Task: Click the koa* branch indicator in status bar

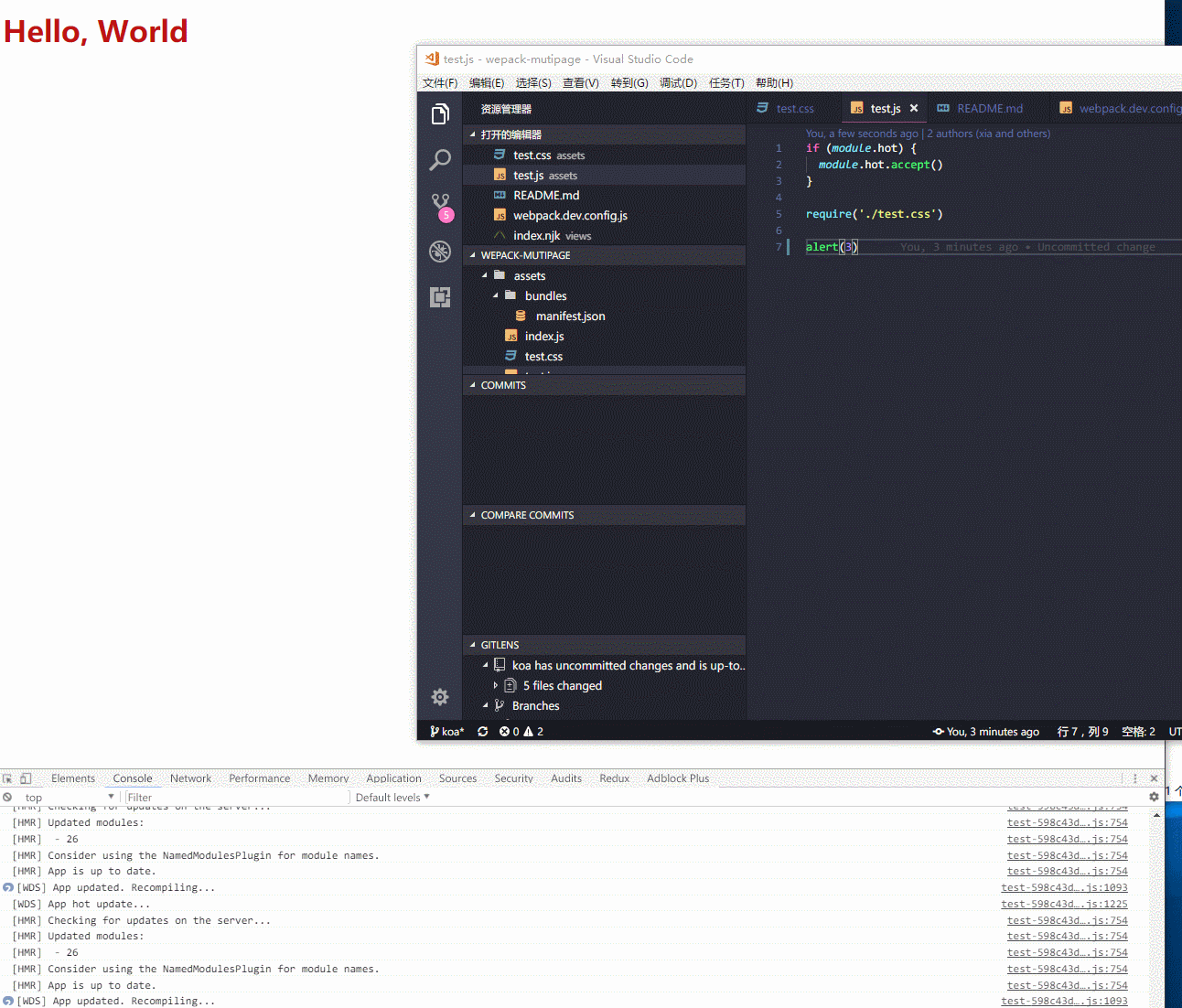Action: 447,732
